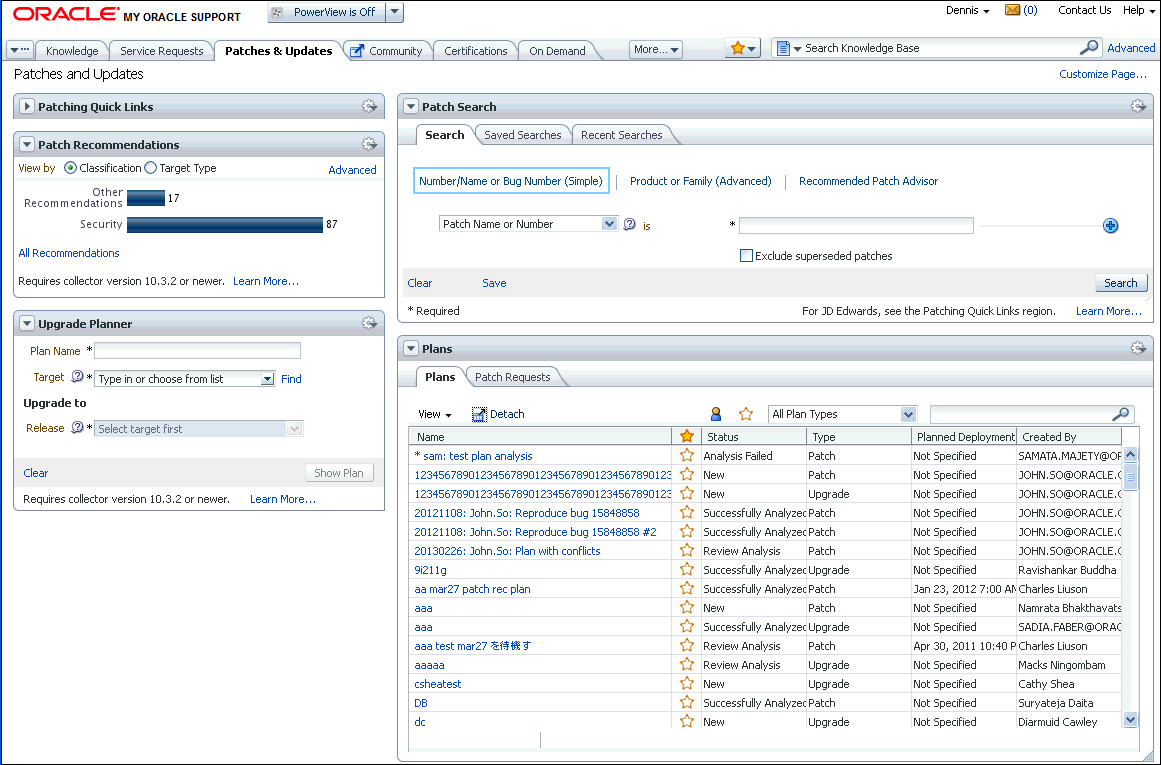Open the View menu in Plans

[x=435, y=414]
